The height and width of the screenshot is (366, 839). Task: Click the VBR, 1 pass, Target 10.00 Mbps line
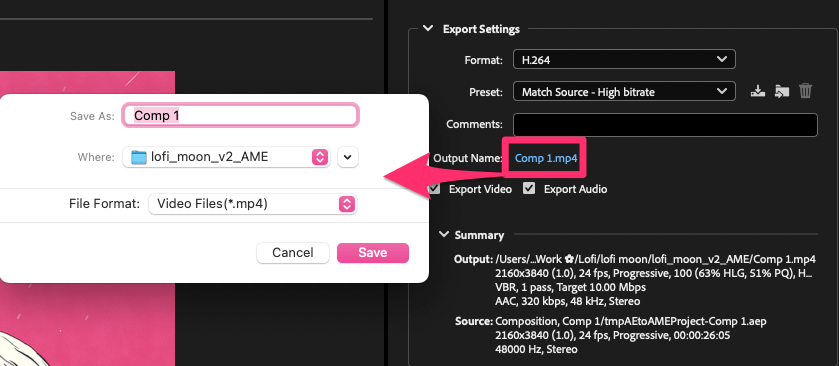pyautogui.click(x=570, y=287)
